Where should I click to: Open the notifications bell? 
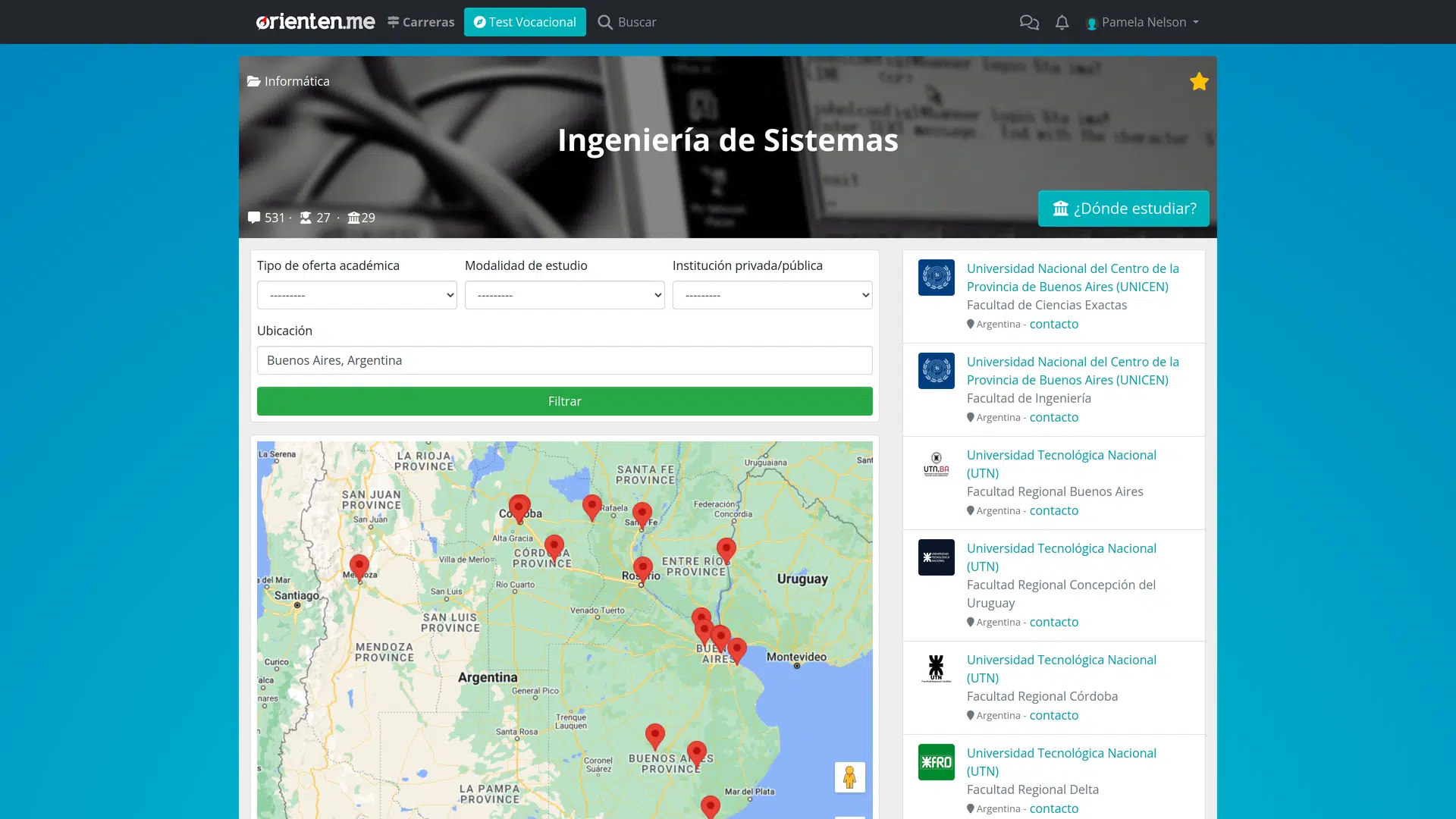click(1062, 22)
